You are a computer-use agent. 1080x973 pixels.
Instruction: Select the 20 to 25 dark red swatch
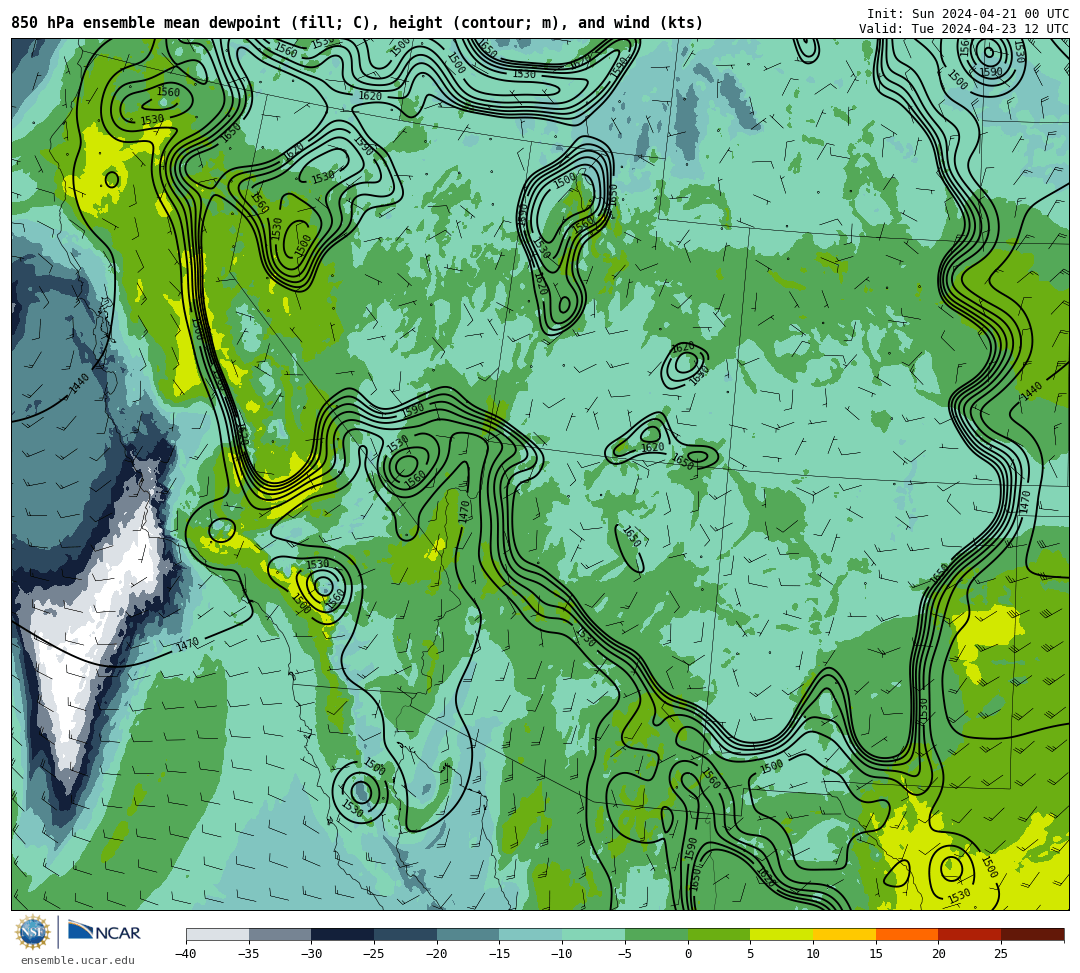pyautogui.click(x=970, y=934)
